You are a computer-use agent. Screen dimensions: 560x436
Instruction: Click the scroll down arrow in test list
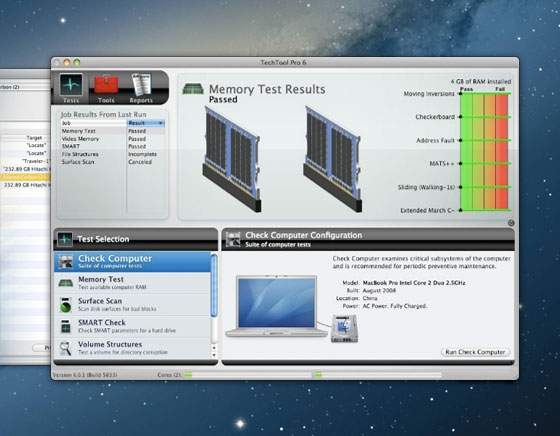214,355
